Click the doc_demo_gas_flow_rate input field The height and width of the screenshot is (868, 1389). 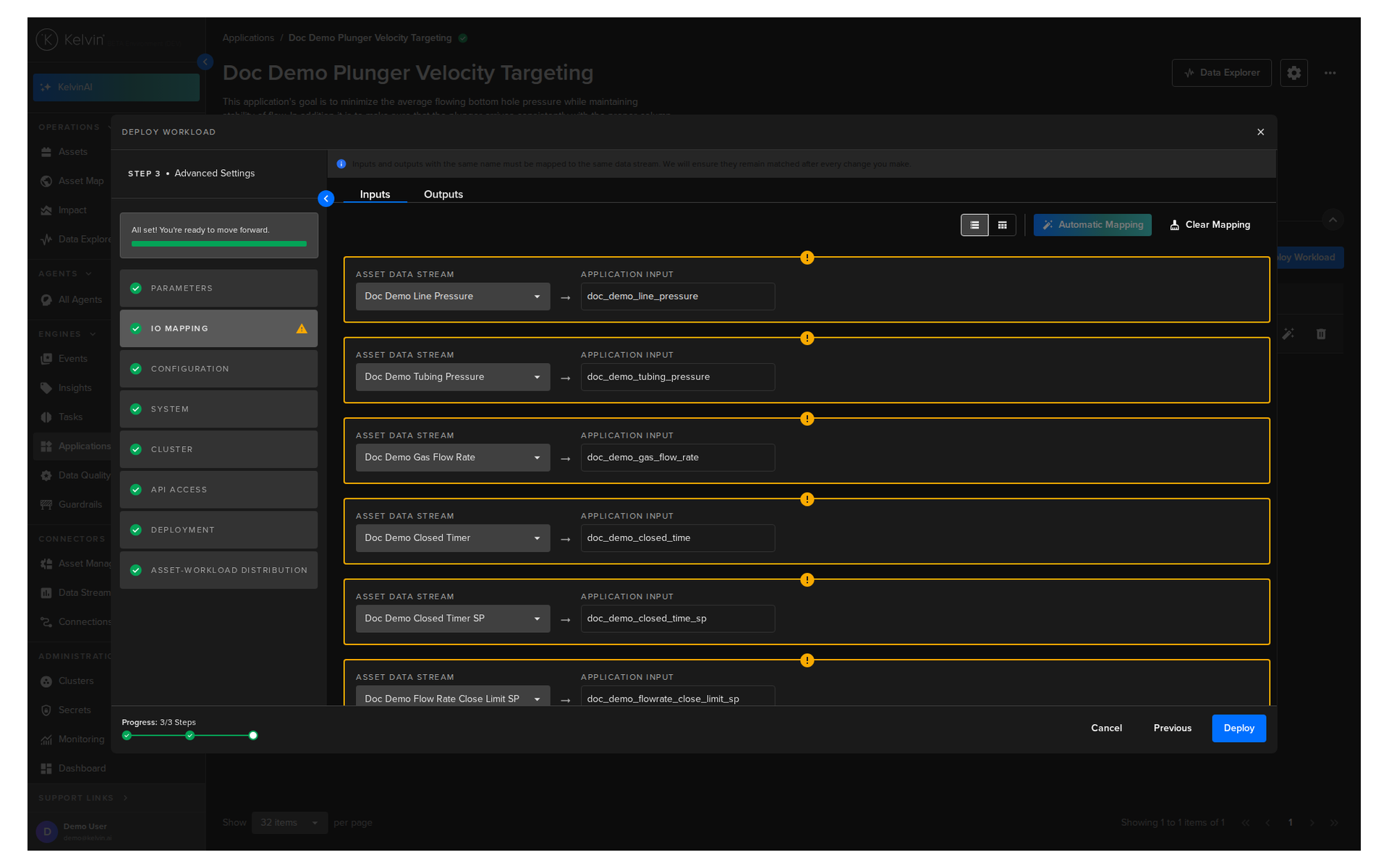tap(678, 458)
